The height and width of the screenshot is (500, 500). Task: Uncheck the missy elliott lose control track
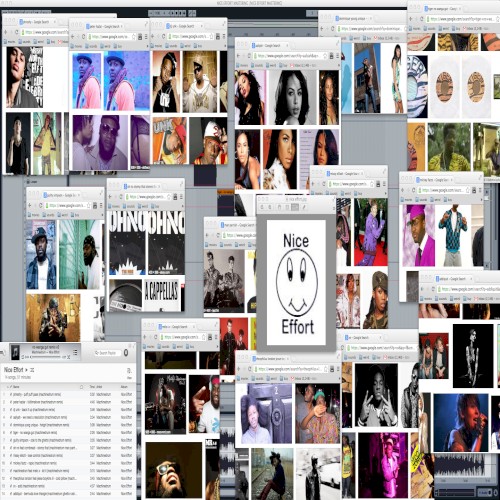[x=11, y=455]
